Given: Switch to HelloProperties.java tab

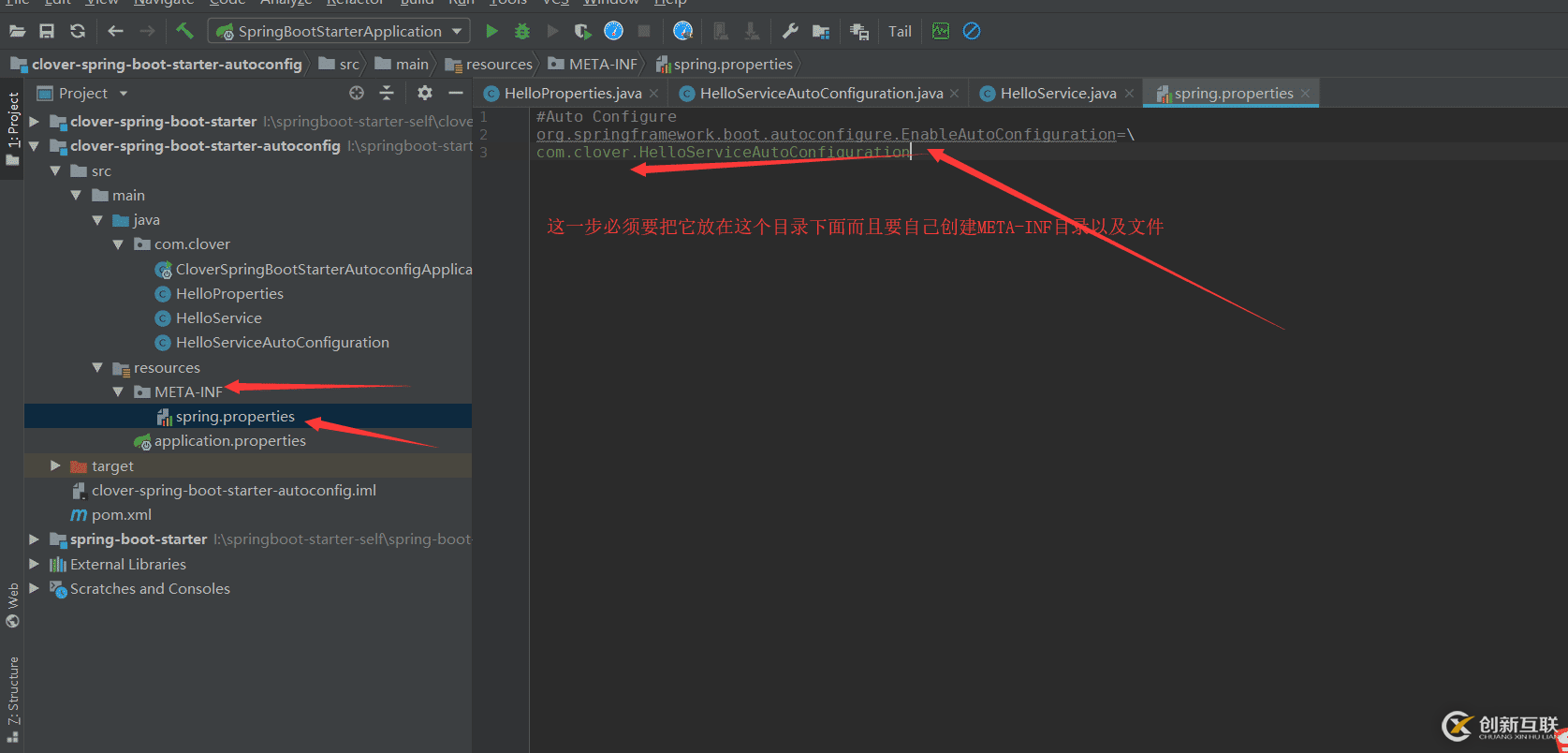Looking at the screenshot, I should [x=572, y=93].
